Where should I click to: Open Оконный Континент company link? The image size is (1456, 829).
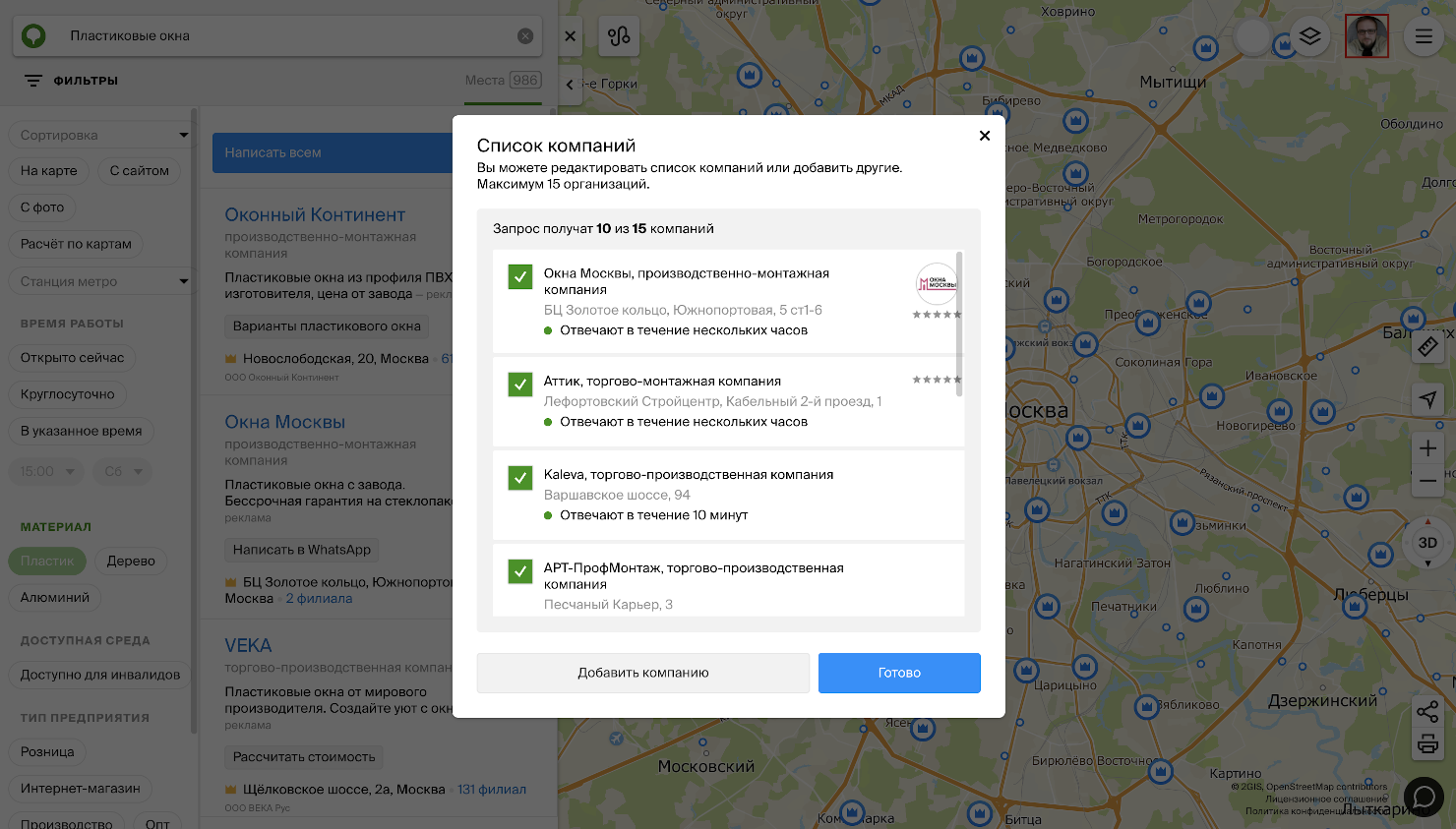(x=315, y=214)
